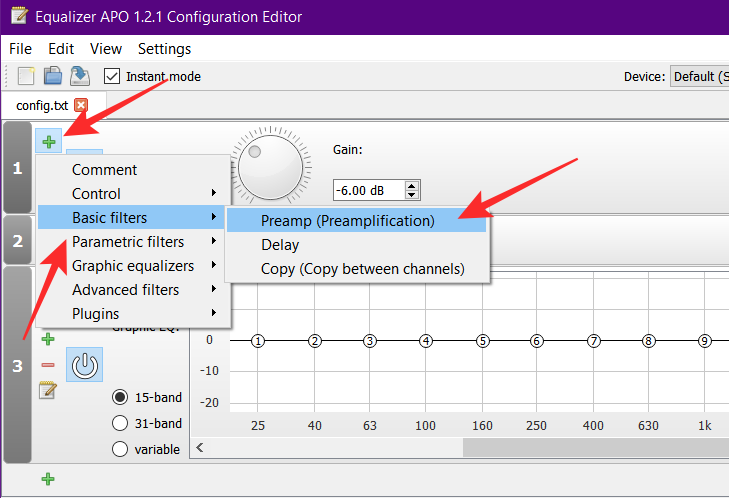Open the Settings menu
Viewport: 729px width, 498px height.
(x=164, y=48)
